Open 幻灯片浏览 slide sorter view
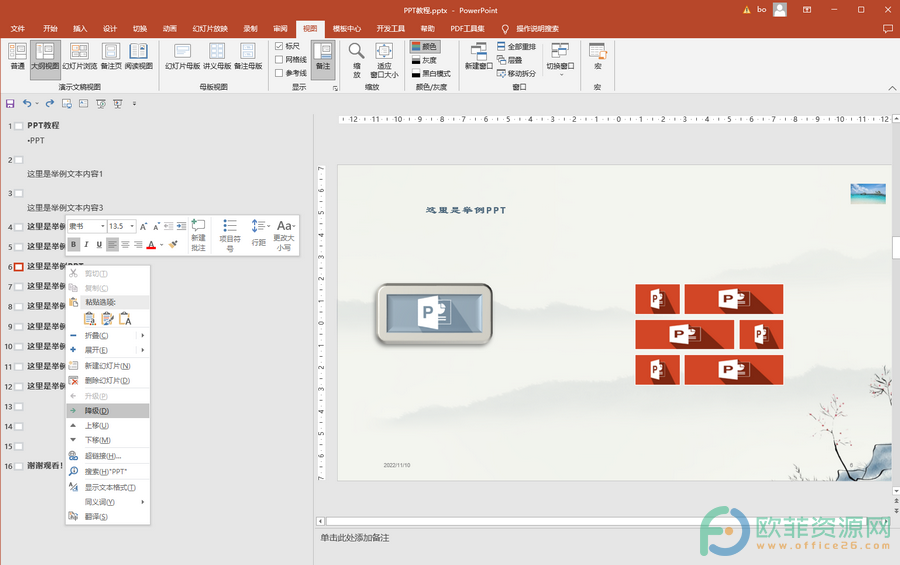This screenshot has height=565, width=900. tap(79, 56)
